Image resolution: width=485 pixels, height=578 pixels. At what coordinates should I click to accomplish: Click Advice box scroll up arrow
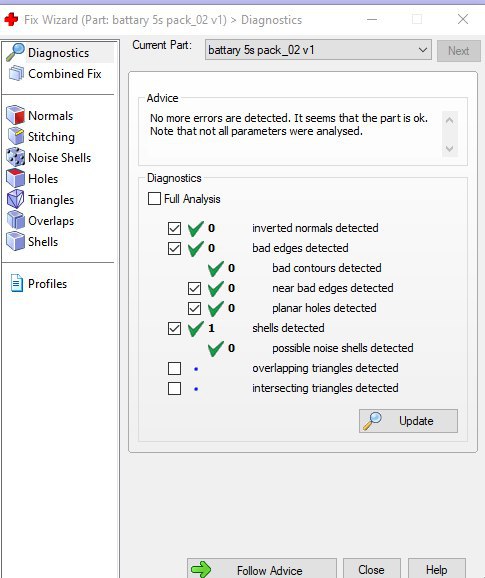pyautogui.click(x=450, y=120)
